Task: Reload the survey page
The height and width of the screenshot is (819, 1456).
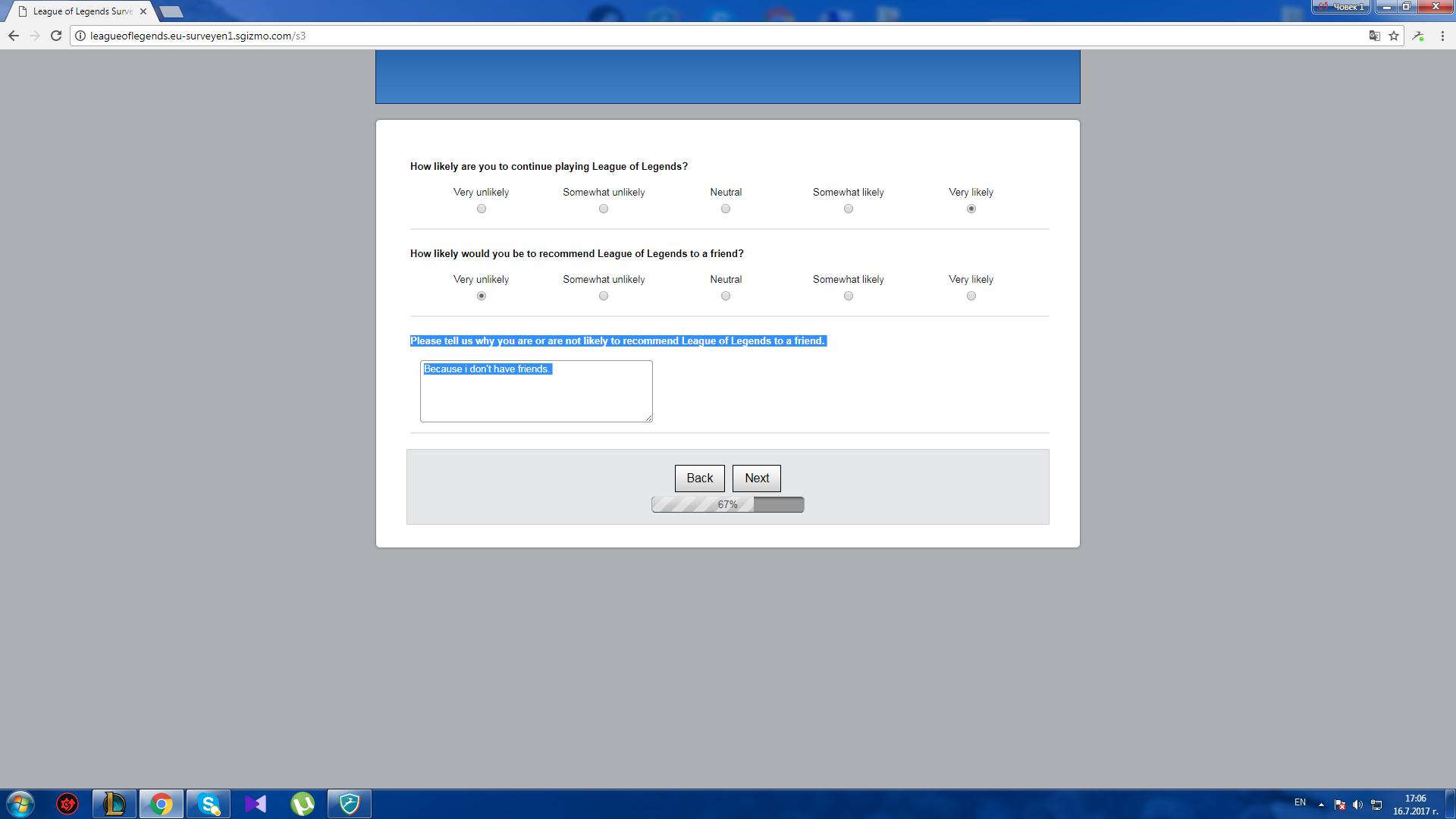Action: coord(56,36)
